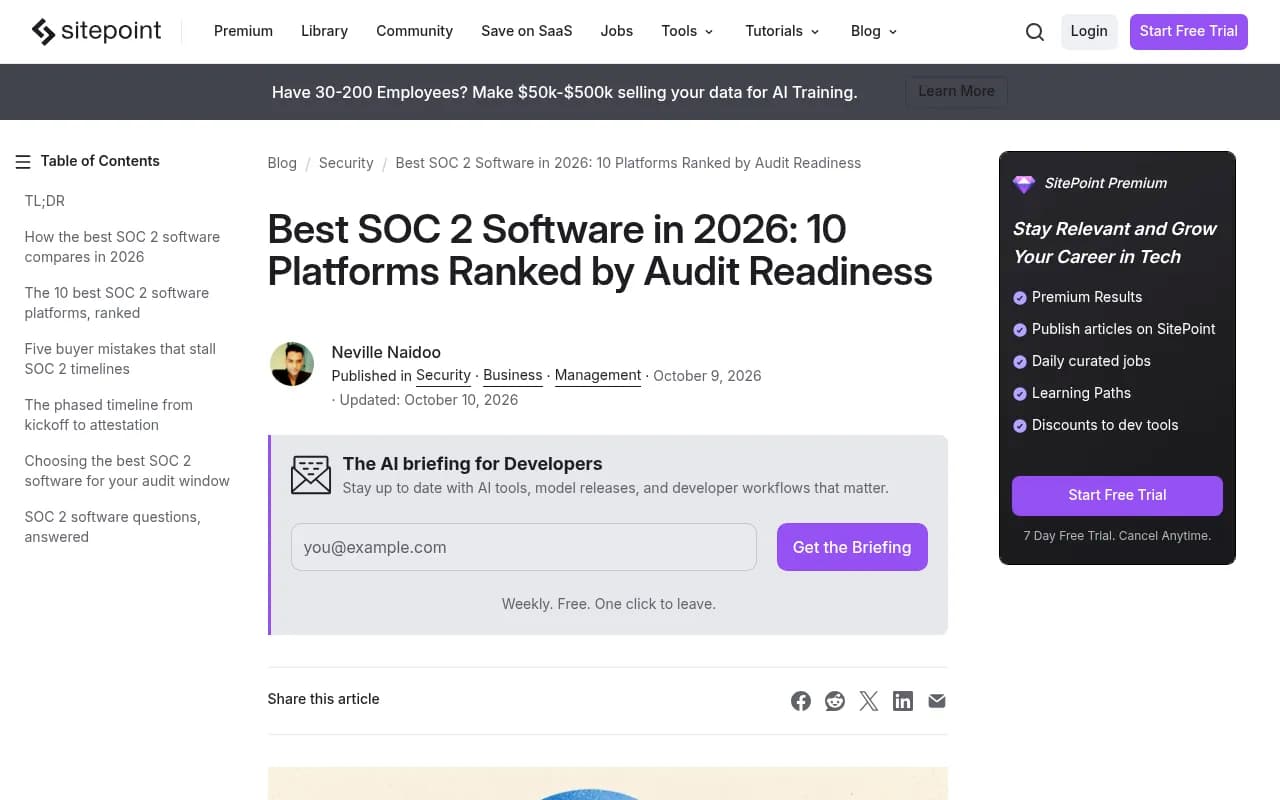Jump to 'The 10 best SOC 2 software platforms'
Image resolution: width=1280 pixels, height=800 pixels.
coord(117,303)
